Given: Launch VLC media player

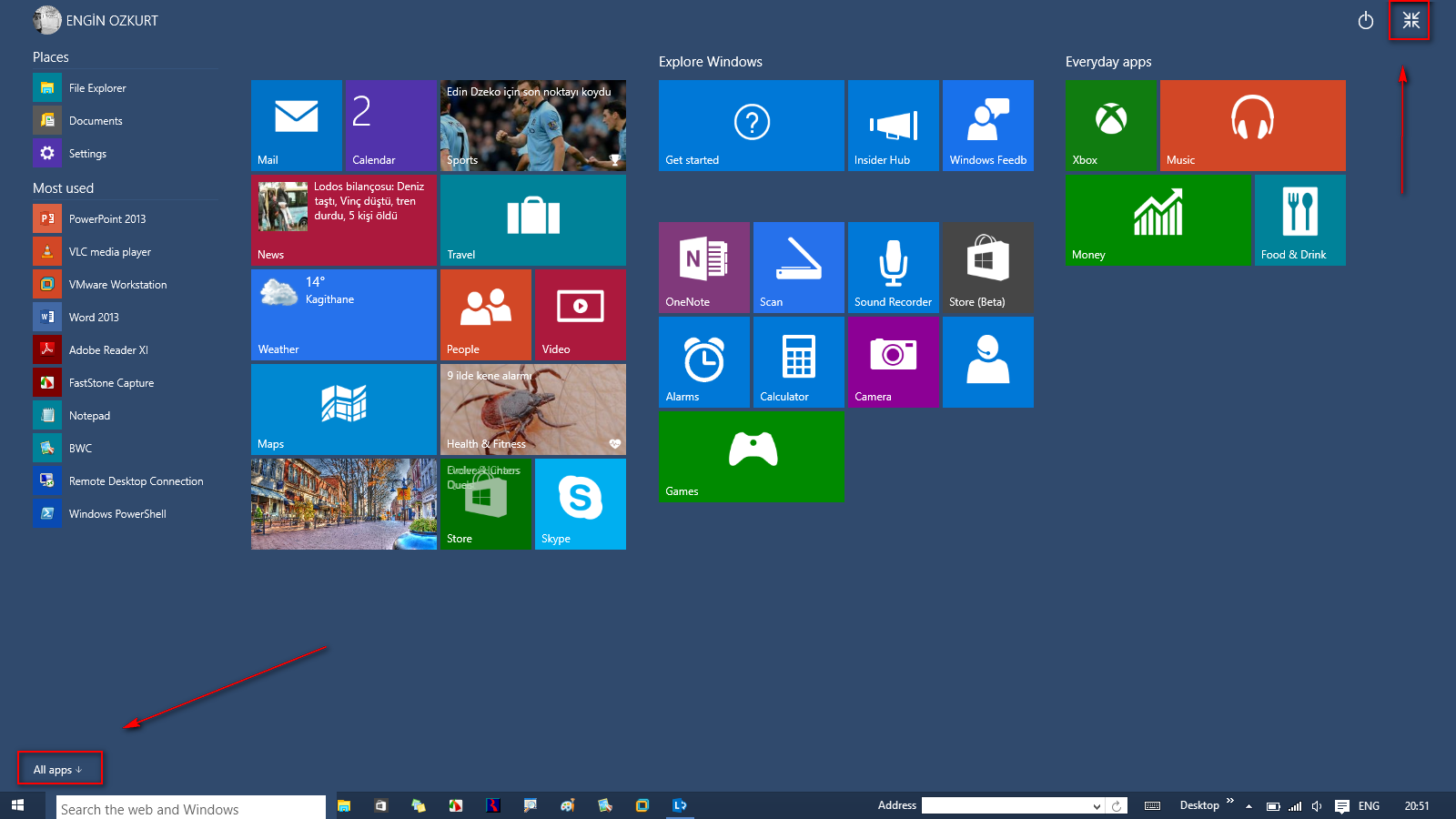Looking at the screenshot, I should 126,252.
